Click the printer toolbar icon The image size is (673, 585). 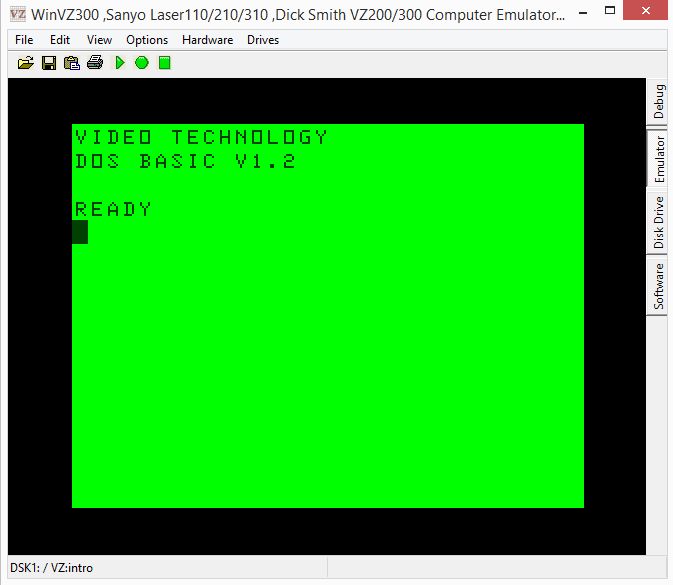(95, 63)
